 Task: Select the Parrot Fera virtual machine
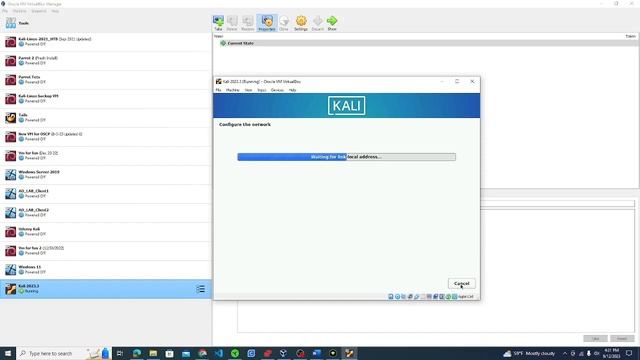tap(106, 80)
